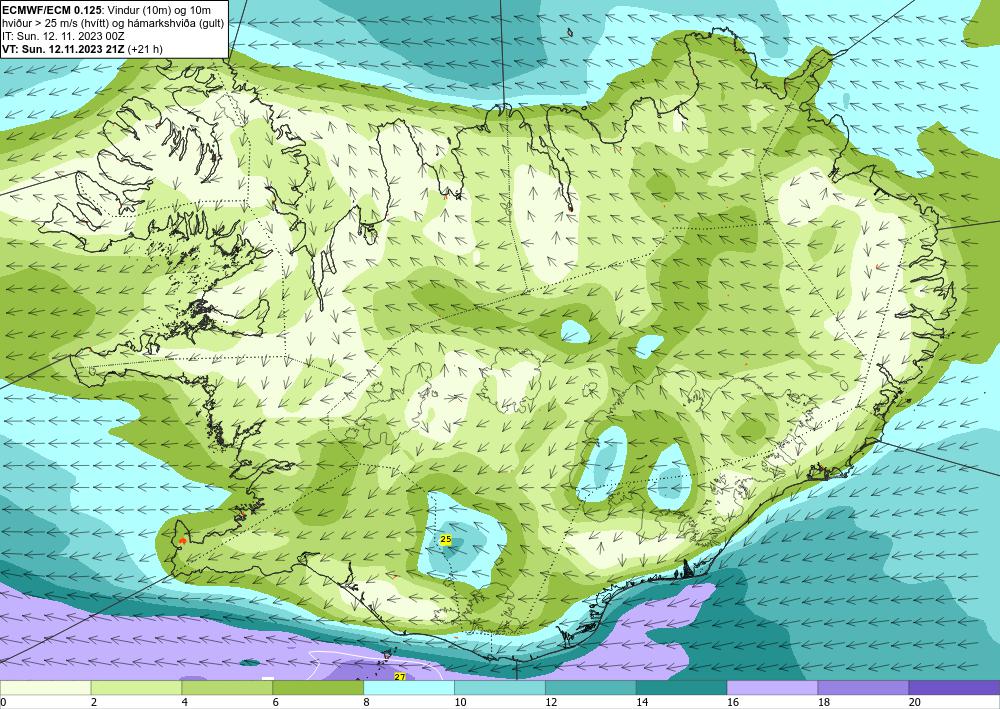The height and width of the screenshot is (709, 1000).
Task: Click the 6–8 m/s dark green swatch
Action: coord(318,688)
